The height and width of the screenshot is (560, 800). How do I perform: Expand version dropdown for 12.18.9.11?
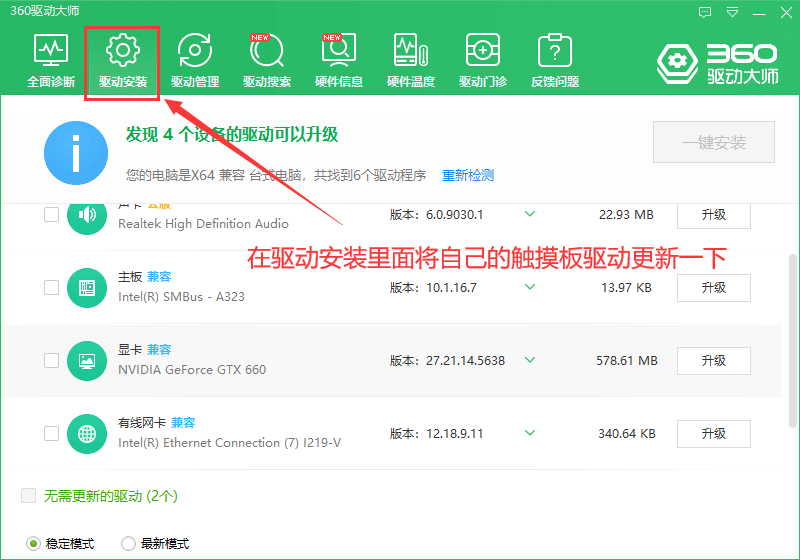click(530, 432)
